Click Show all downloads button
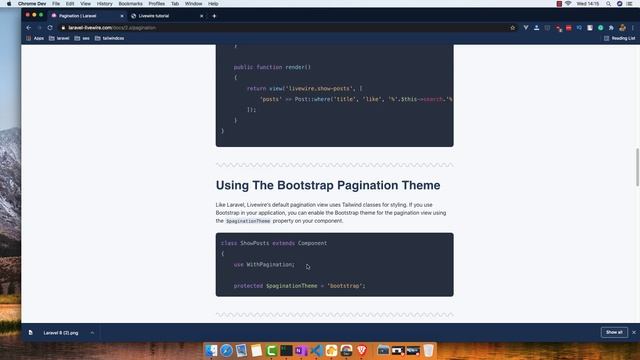The height and width of the screenshot is (360, 640). (x=614, y=332)
